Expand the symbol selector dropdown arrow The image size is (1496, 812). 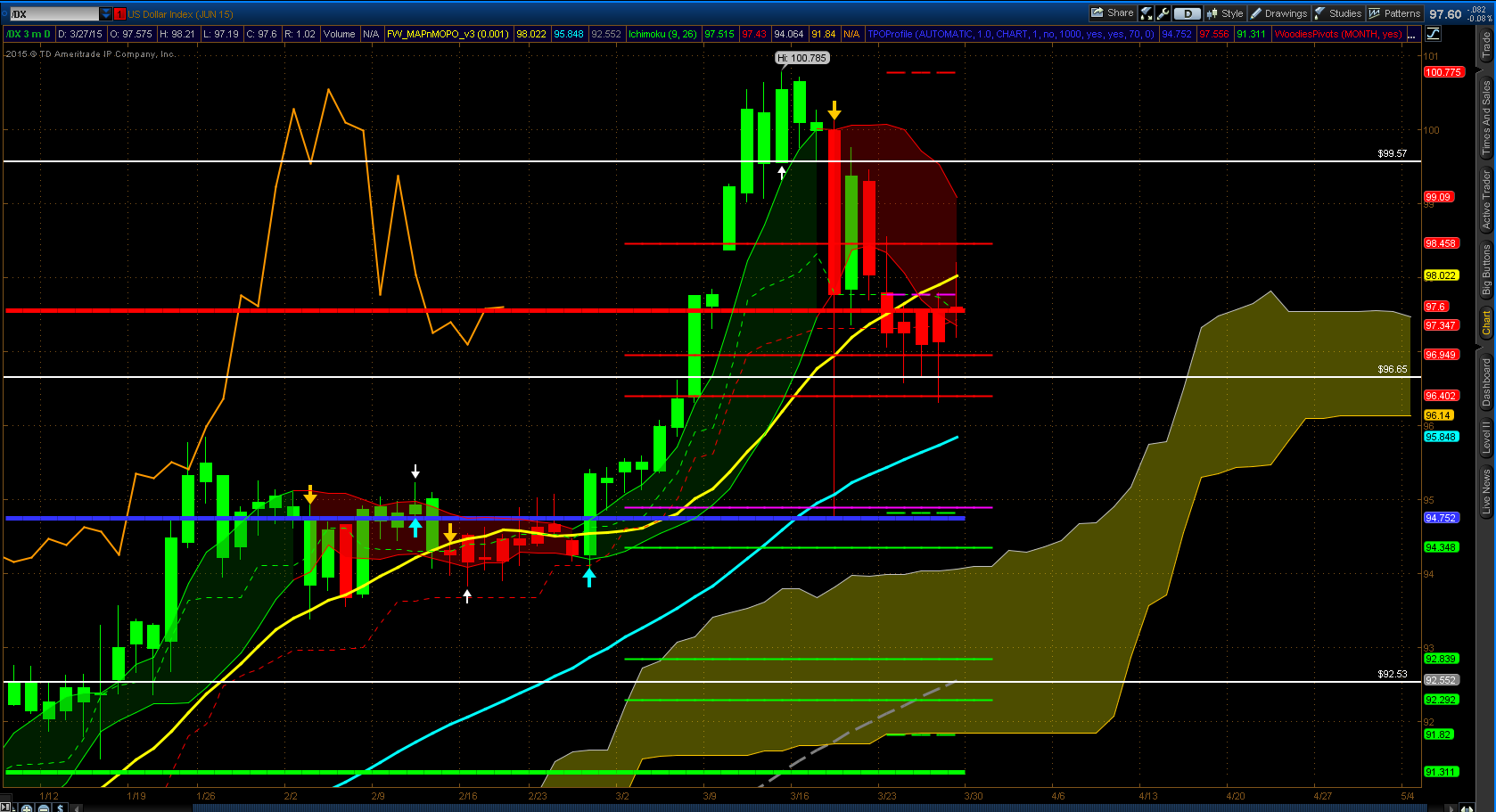(x=106, y=14)
